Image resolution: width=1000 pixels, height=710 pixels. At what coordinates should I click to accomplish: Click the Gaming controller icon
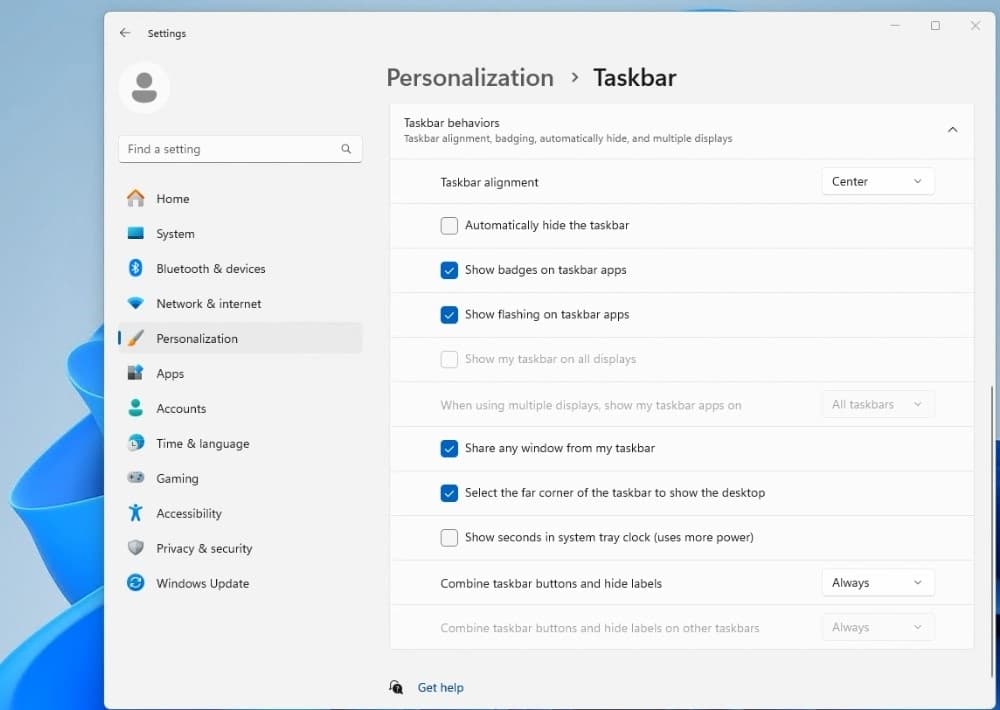(x=136, y=479)
